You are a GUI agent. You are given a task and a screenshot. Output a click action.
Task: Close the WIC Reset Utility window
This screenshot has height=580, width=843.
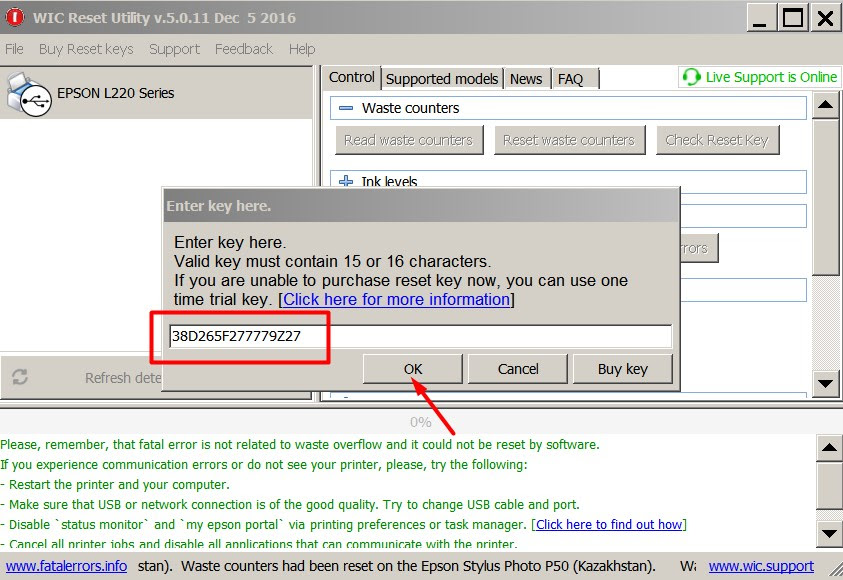825,18
